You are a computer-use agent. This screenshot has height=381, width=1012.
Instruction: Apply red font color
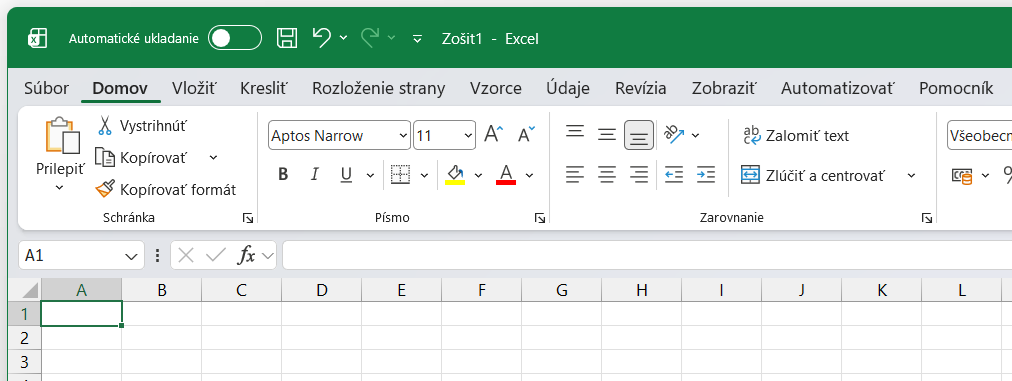click(x=506, y=174)
